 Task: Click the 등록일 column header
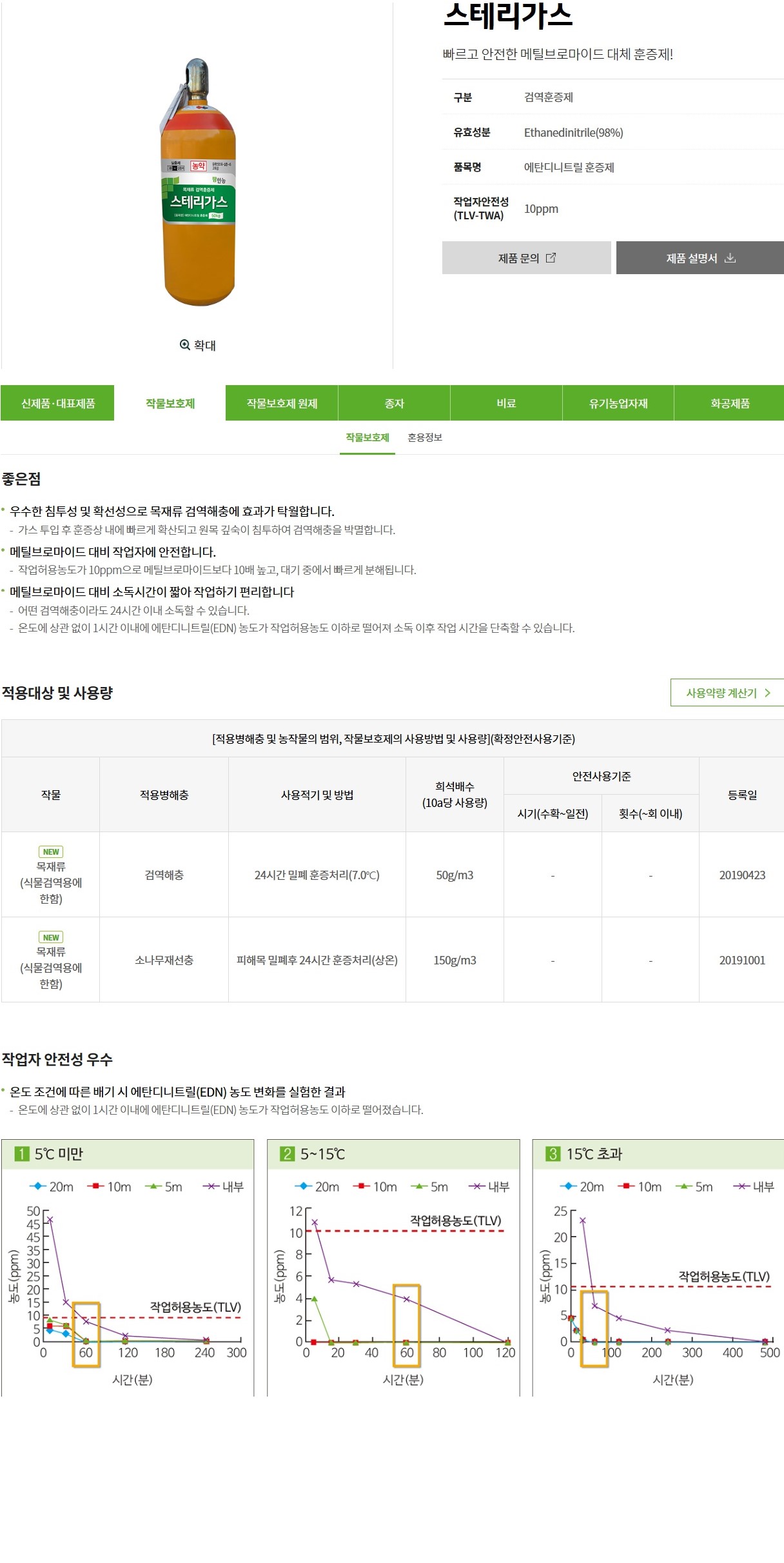coord(742,795)
